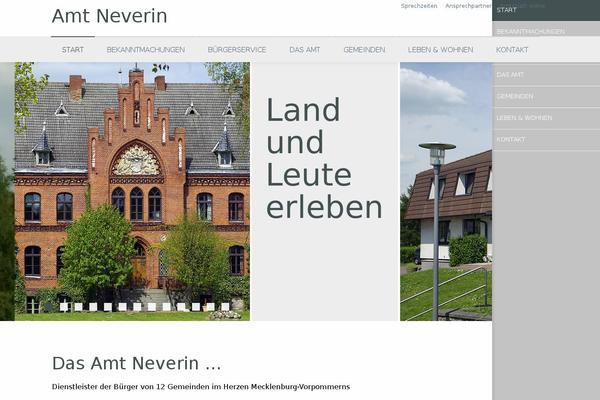Select the first white slide indicator square
The width and height of the screenshot is (600, 400).
pyautogui.click(x=64, y=307)
